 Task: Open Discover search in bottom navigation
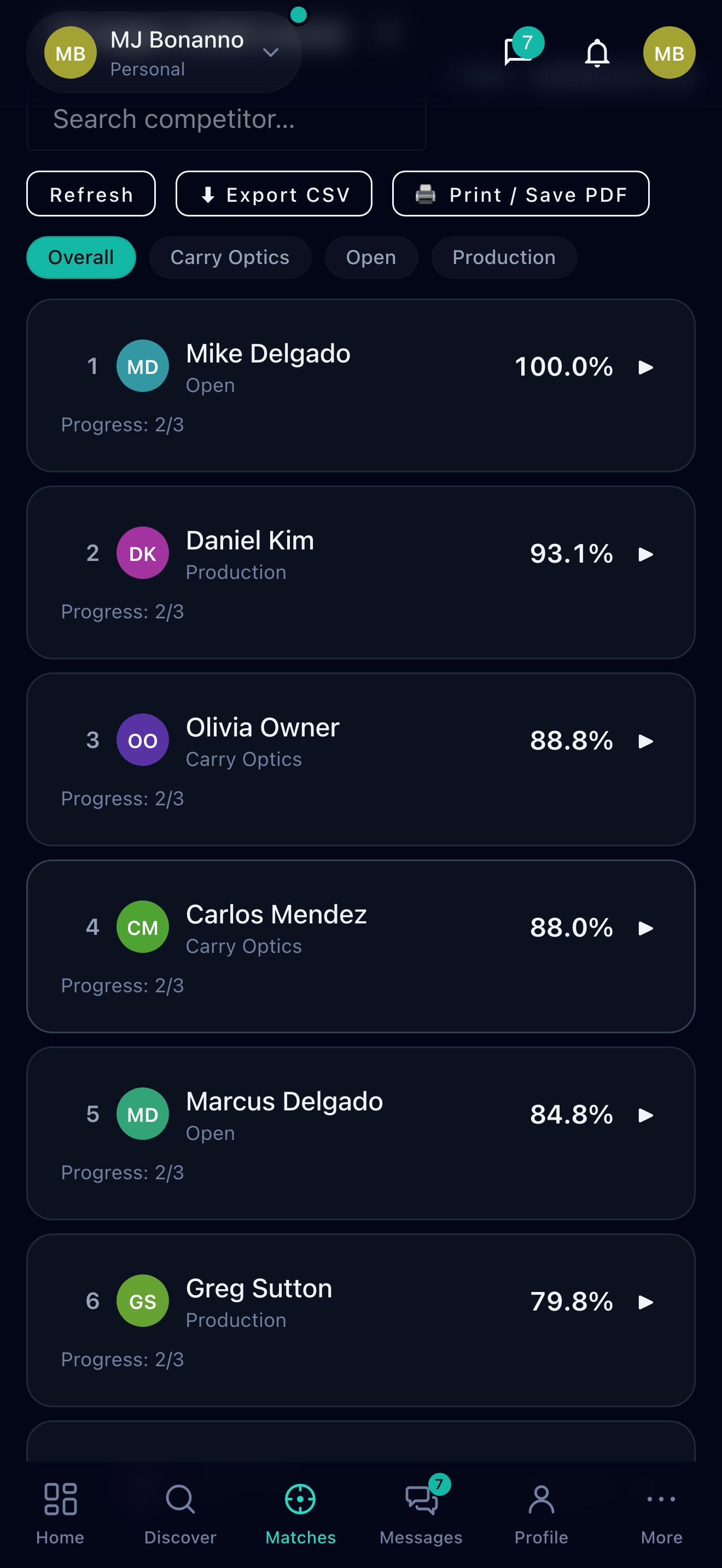click(180, 1513)
